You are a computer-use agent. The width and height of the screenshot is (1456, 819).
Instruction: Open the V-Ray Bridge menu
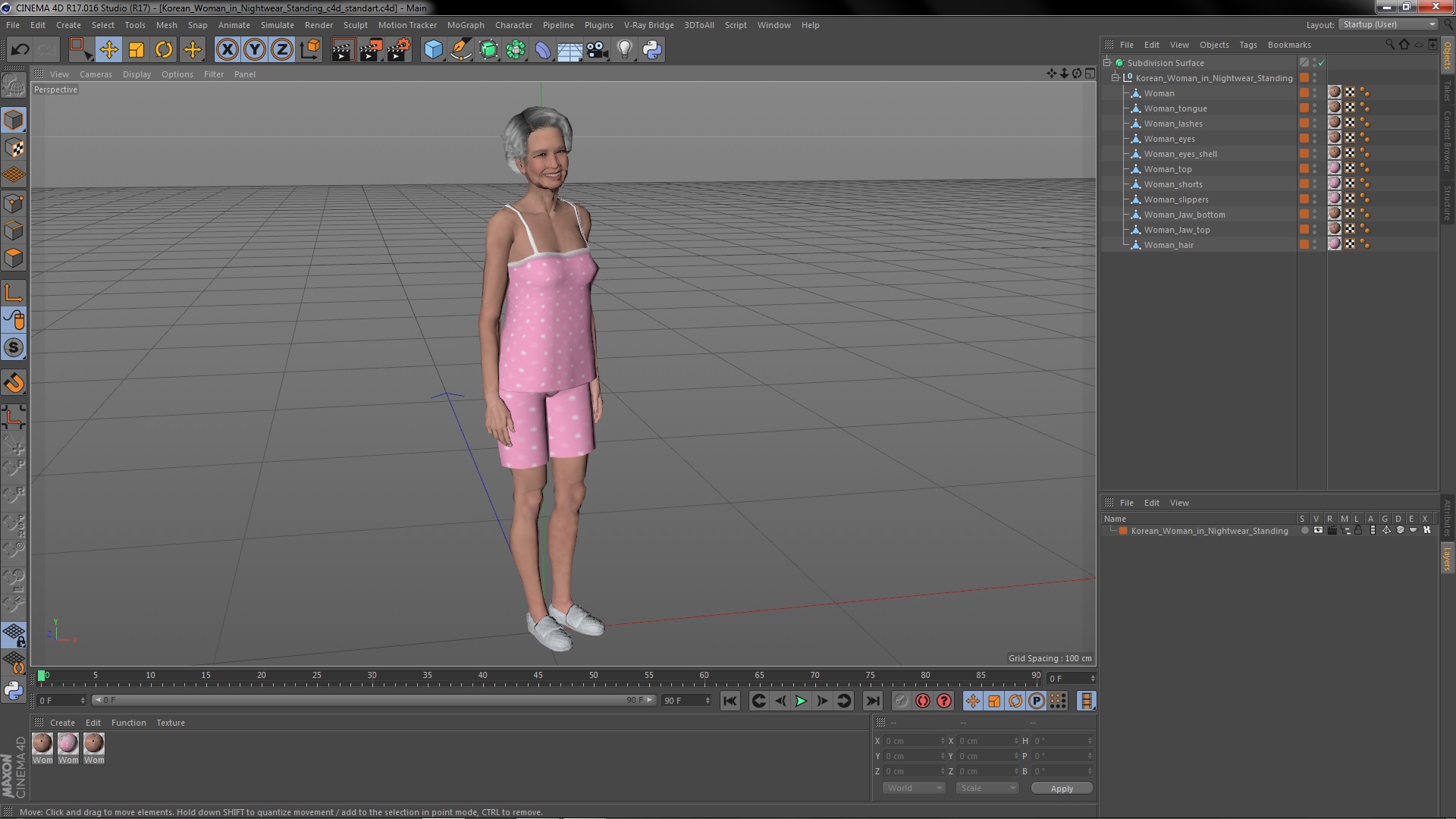point(648,25)
